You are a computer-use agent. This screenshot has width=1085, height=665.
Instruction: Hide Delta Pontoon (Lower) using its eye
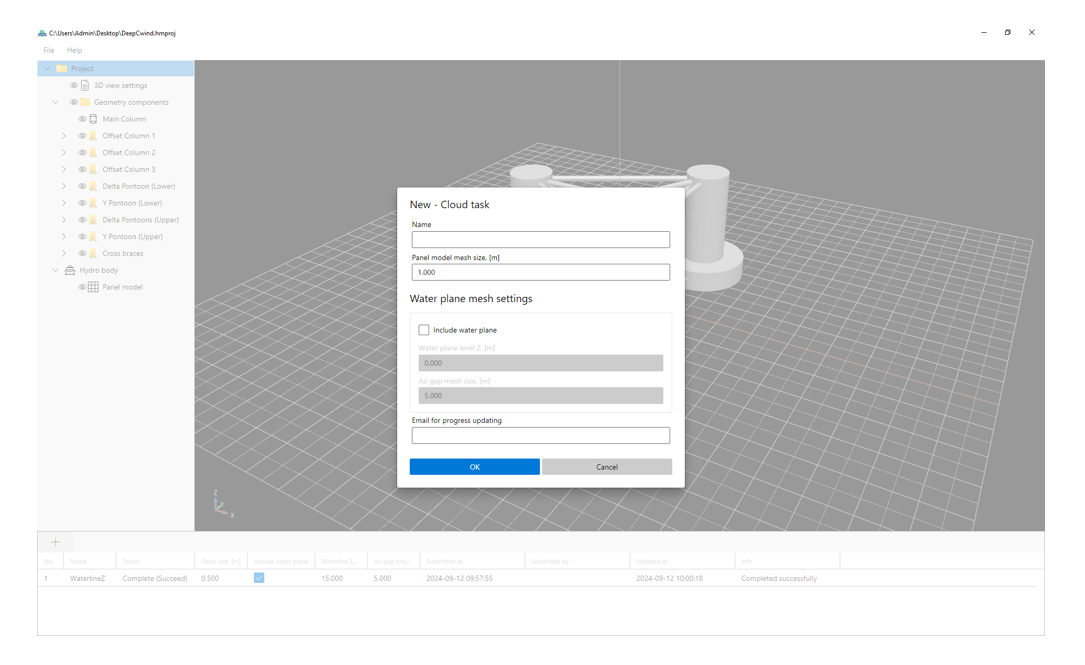82,186
